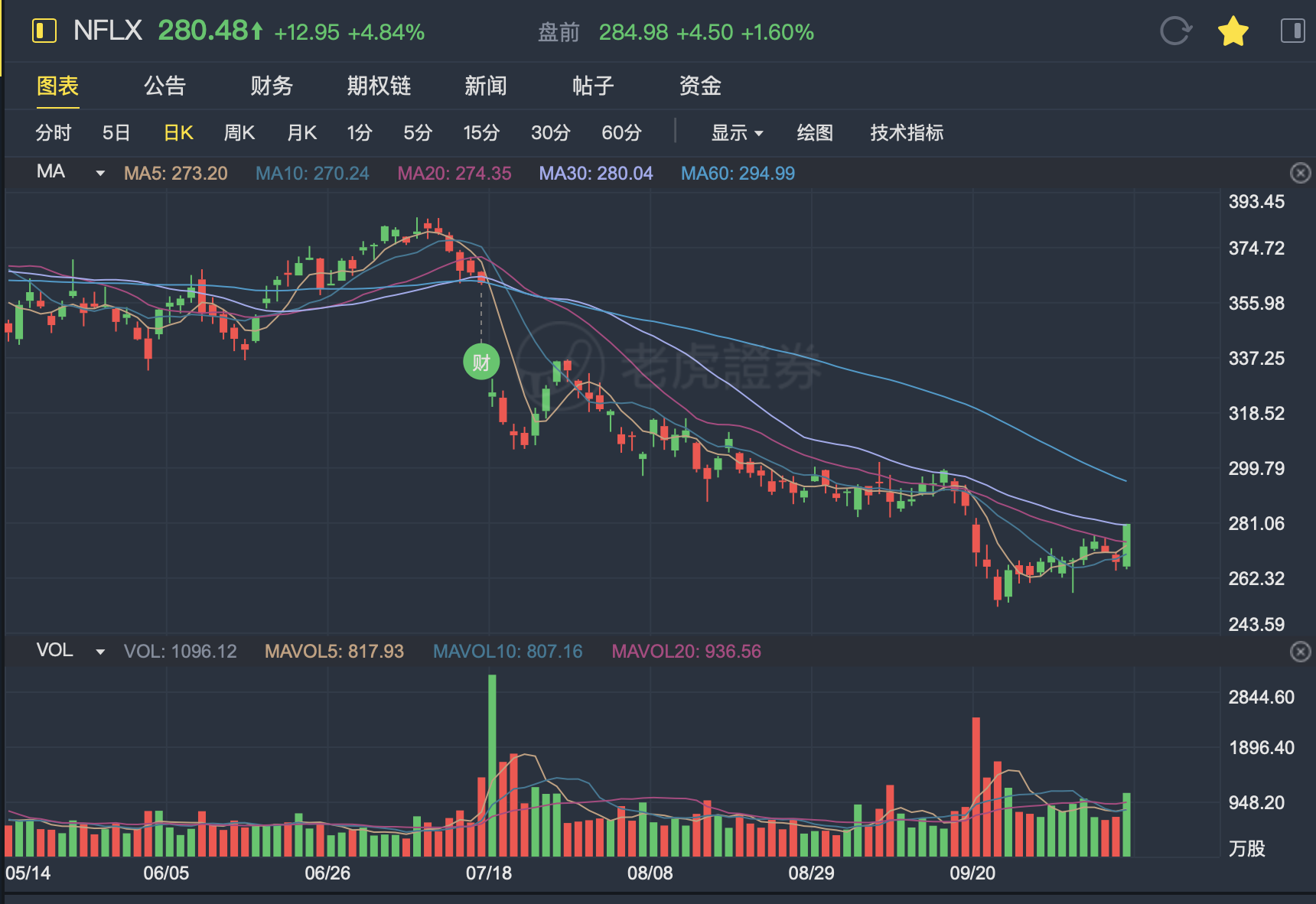
Task: Click the MAVOL20: 936.56 legend
Action: coord(686,652)
